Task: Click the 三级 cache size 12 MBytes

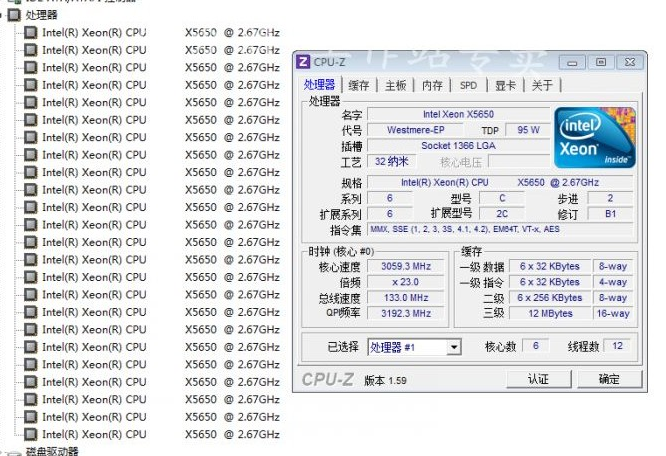Action: pyautogui.click(x=550, y=313)
